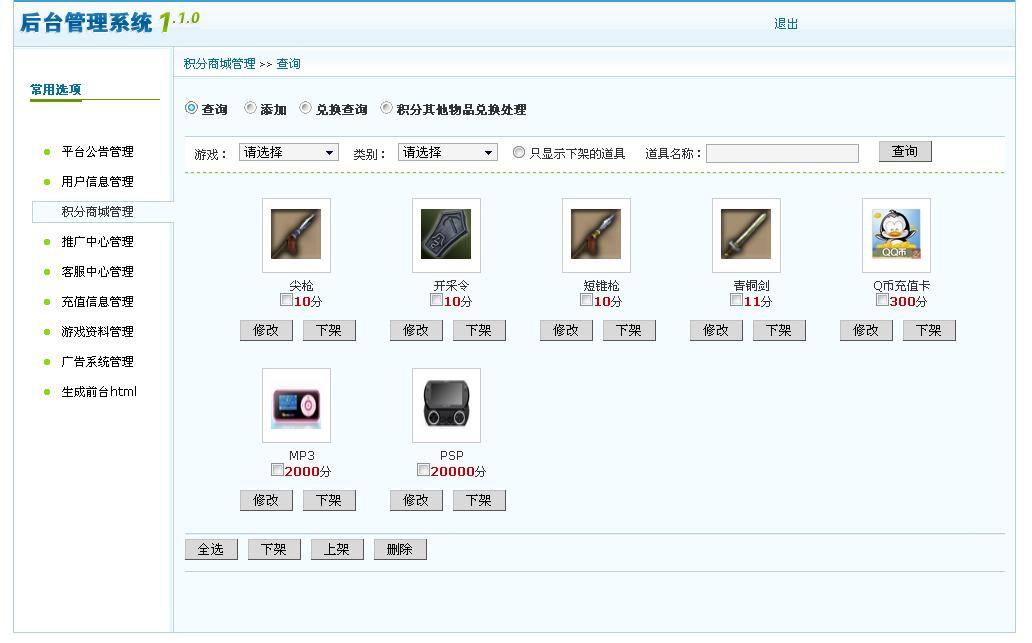Select the 添加 radio button

[248, 110]
